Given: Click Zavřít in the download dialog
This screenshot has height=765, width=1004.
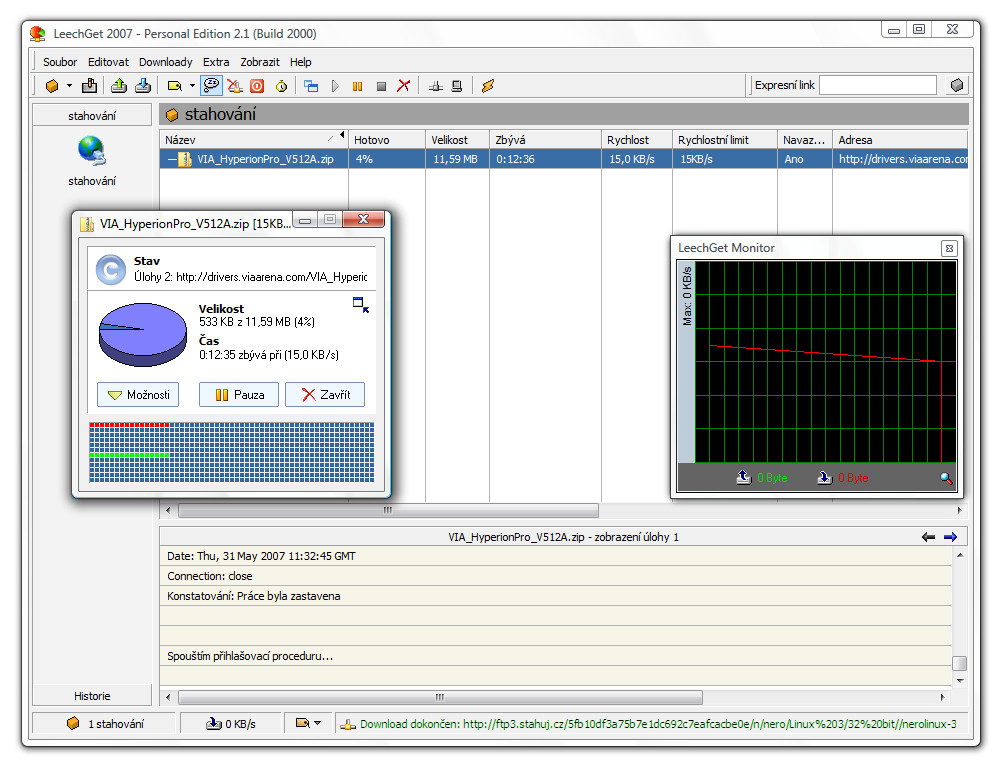Looking at the screenshot, I should (x=325, y=394).
